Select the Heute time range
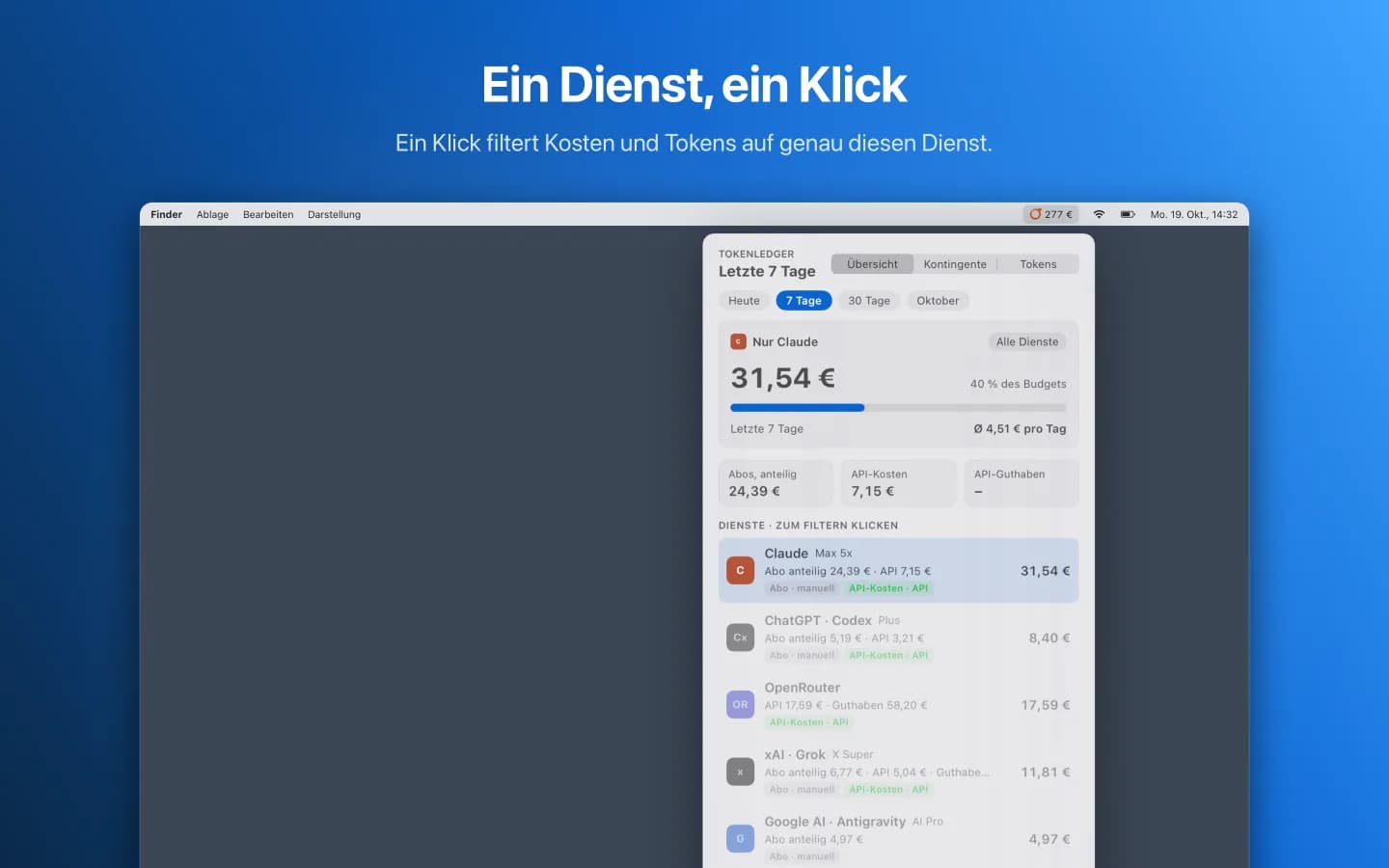 tap(744, 301)
